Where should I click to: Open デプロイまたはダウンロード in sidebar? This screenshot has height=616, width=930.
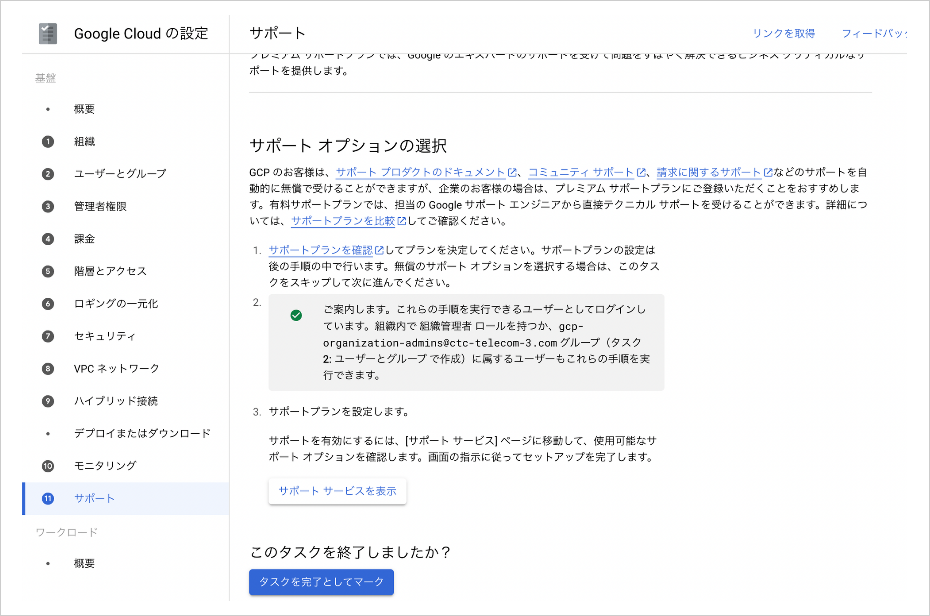point(142,433)
